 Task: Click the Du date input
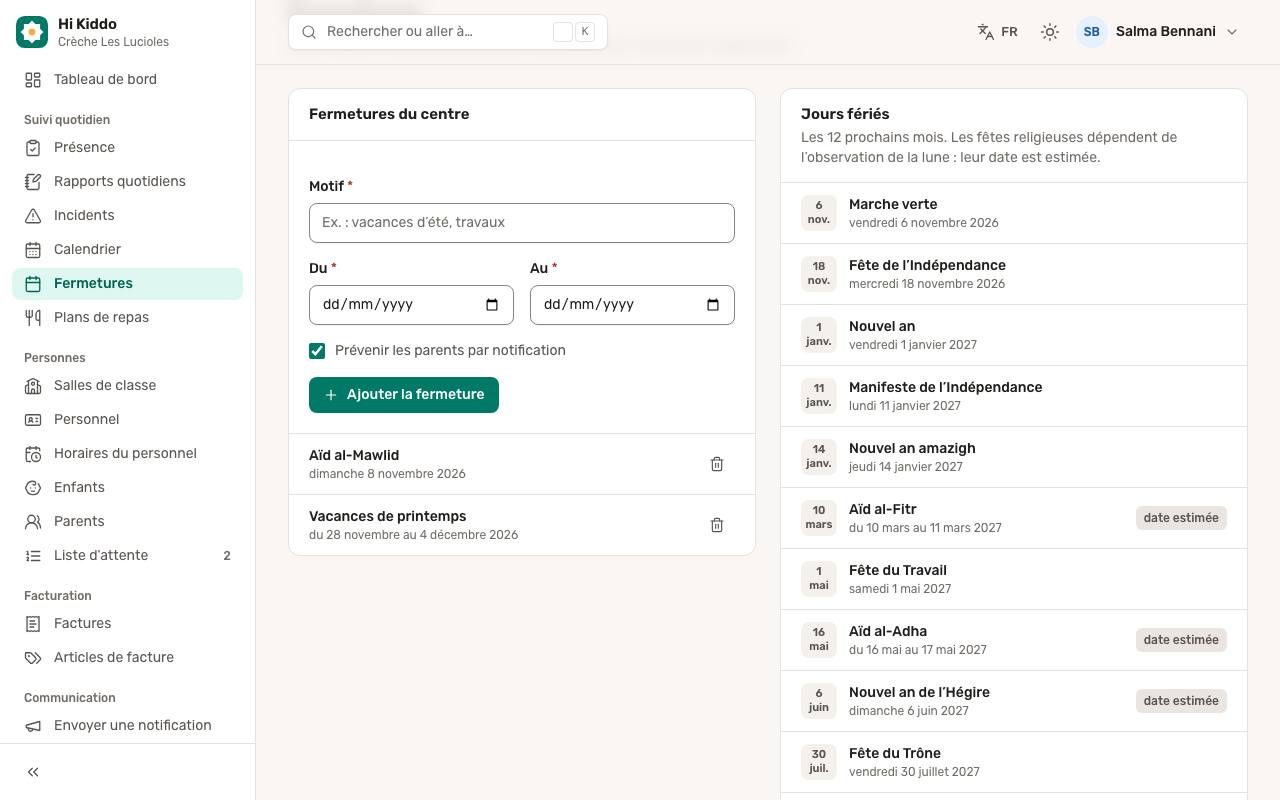click(411, 305)
